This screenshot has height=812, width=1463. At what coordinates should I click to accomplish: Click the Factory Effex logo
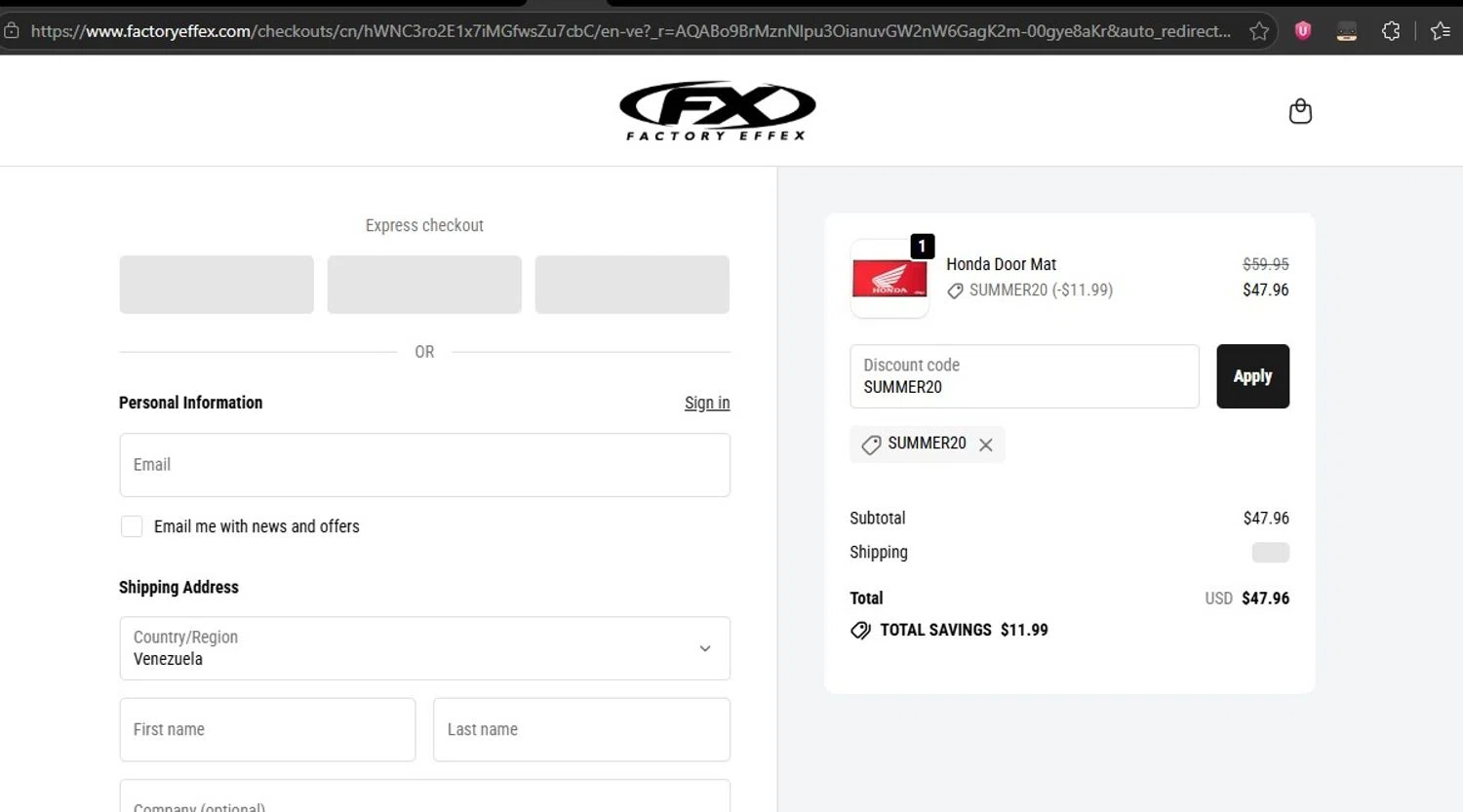(x=718, y=110)
